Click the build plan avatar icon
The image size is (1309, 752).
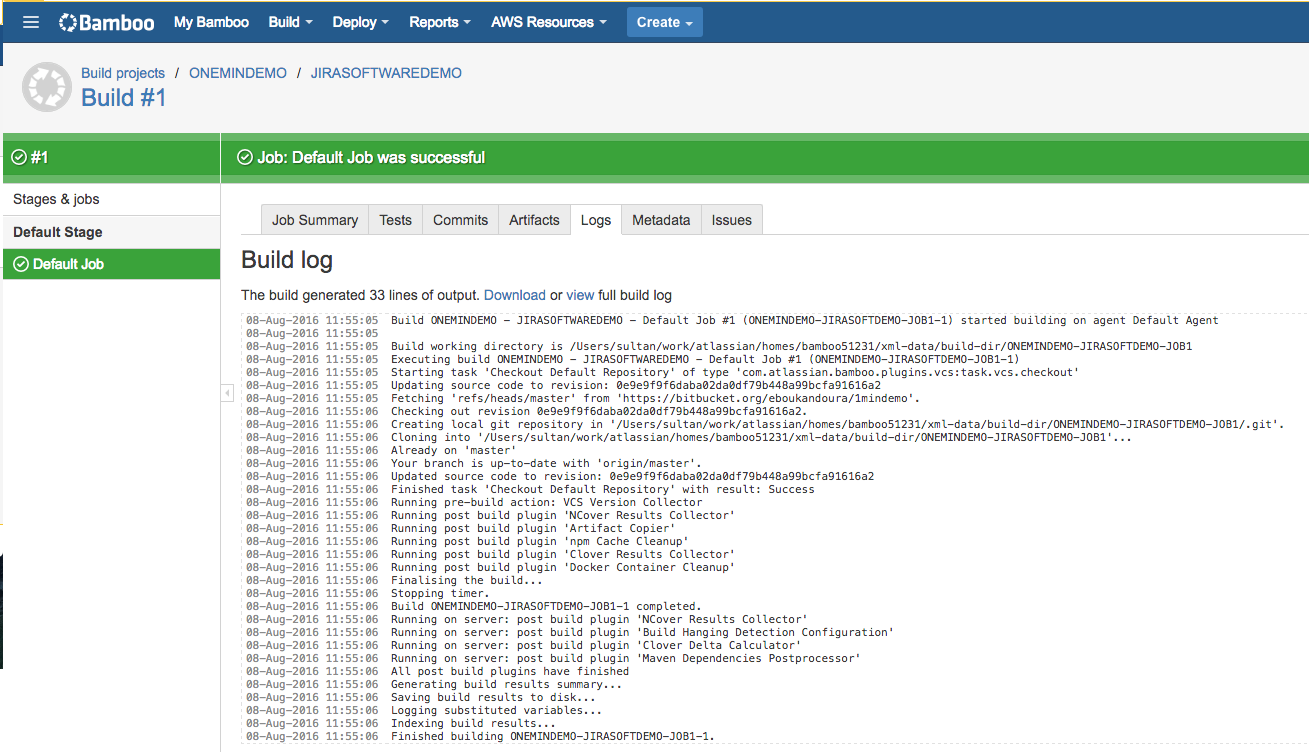tap(46, 87)
